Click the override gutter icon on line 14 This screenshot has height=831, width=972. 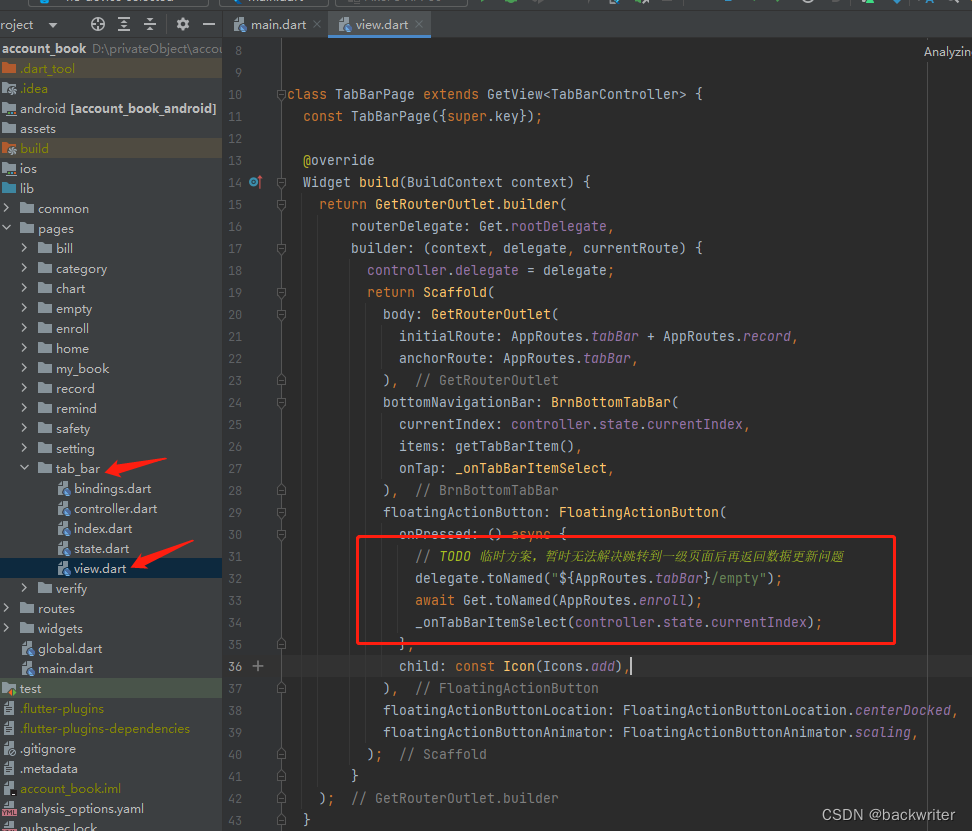pyautogui.click(x=255, y=182)
